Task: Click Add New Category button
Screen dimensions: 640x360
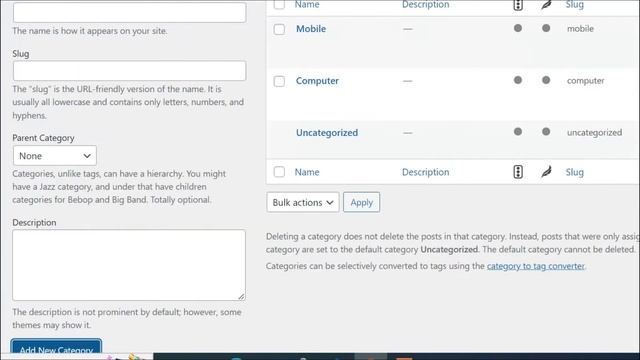Action: point(56,347)
